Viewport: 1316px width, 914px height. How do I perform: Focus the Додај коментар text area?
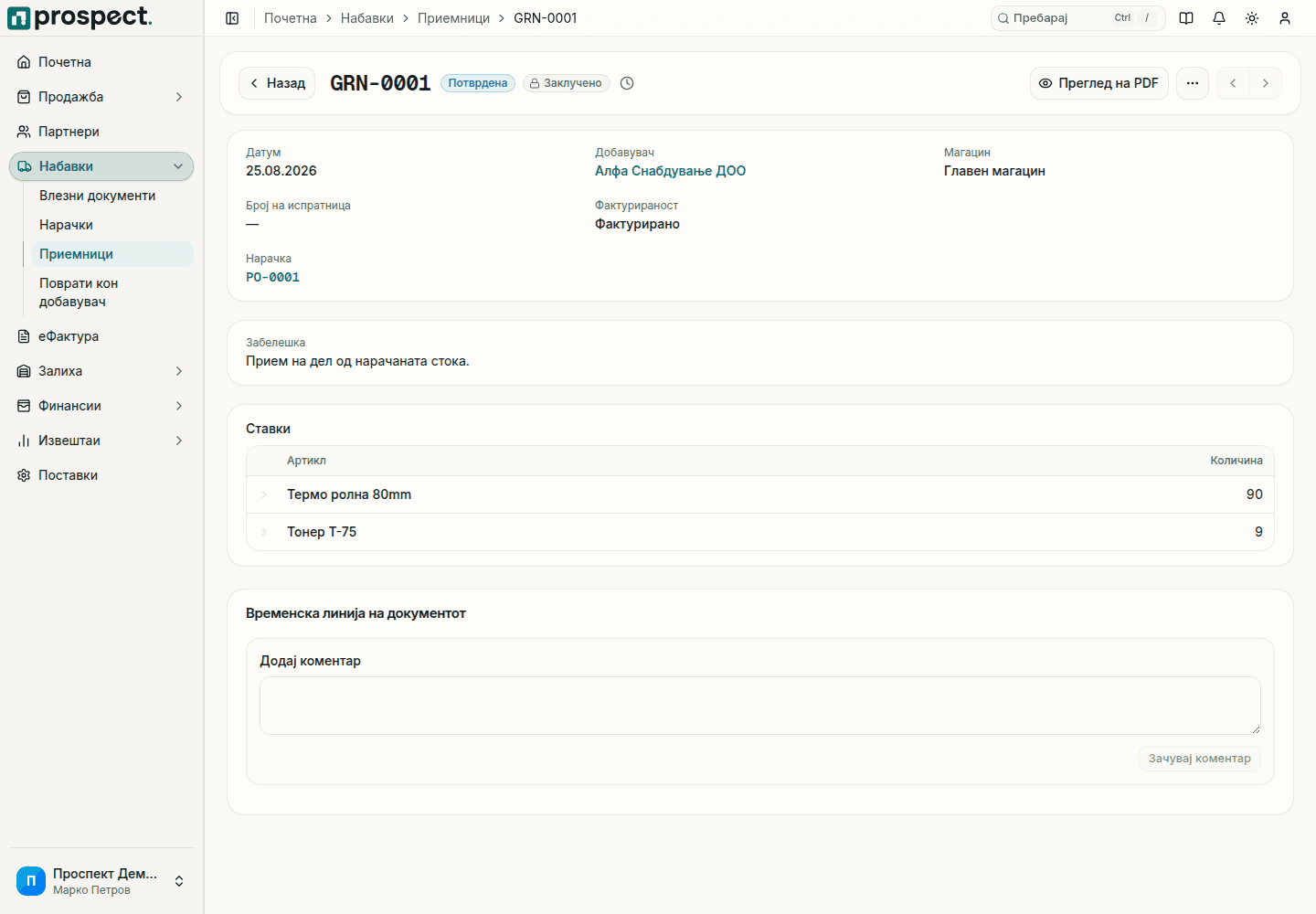pos(760,706)
